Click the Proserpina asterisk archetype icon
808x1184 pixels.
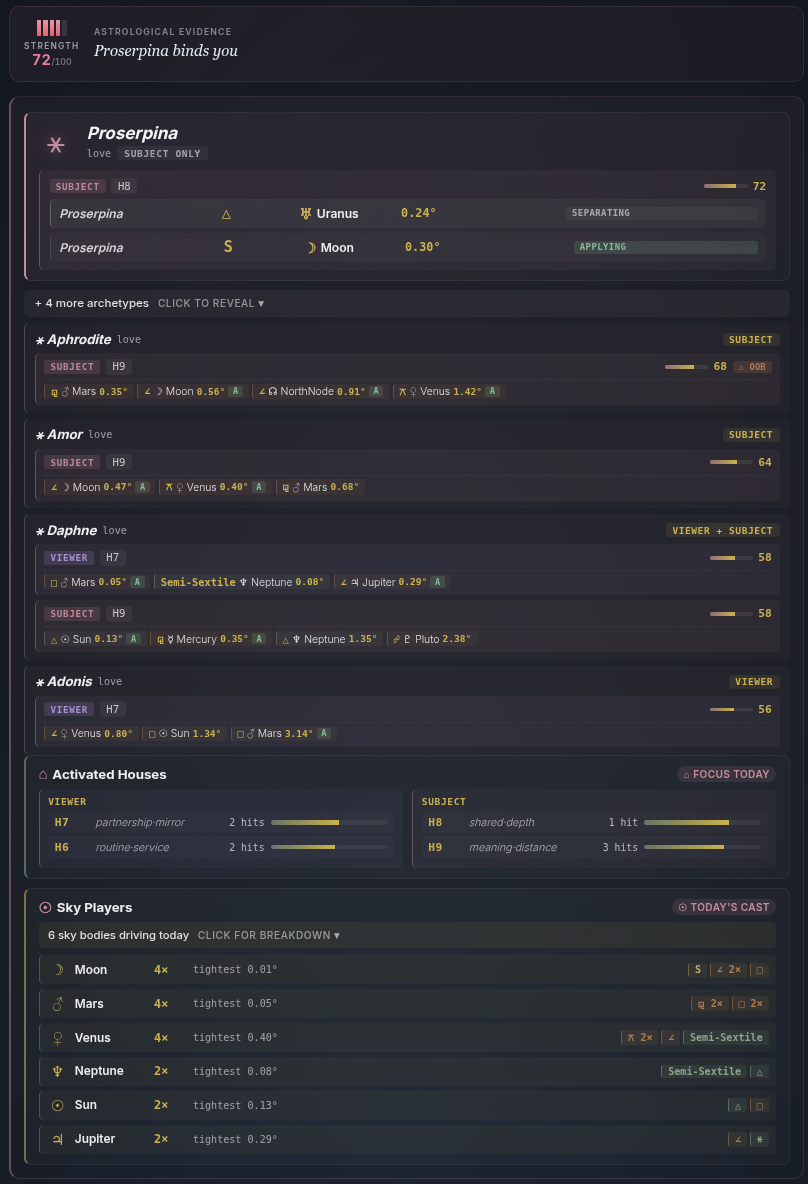click(56, 144)
